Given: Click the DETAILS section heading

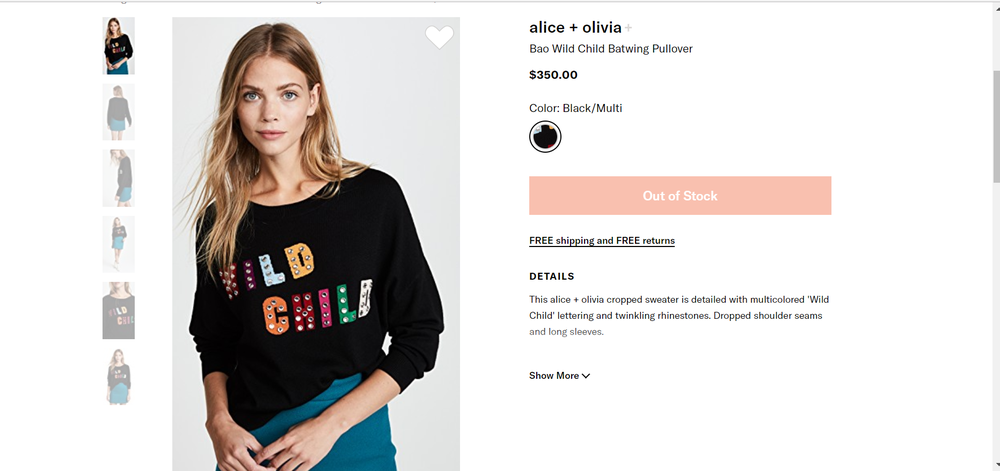Looking at the screenshot, I should click(x=552, y=276).
